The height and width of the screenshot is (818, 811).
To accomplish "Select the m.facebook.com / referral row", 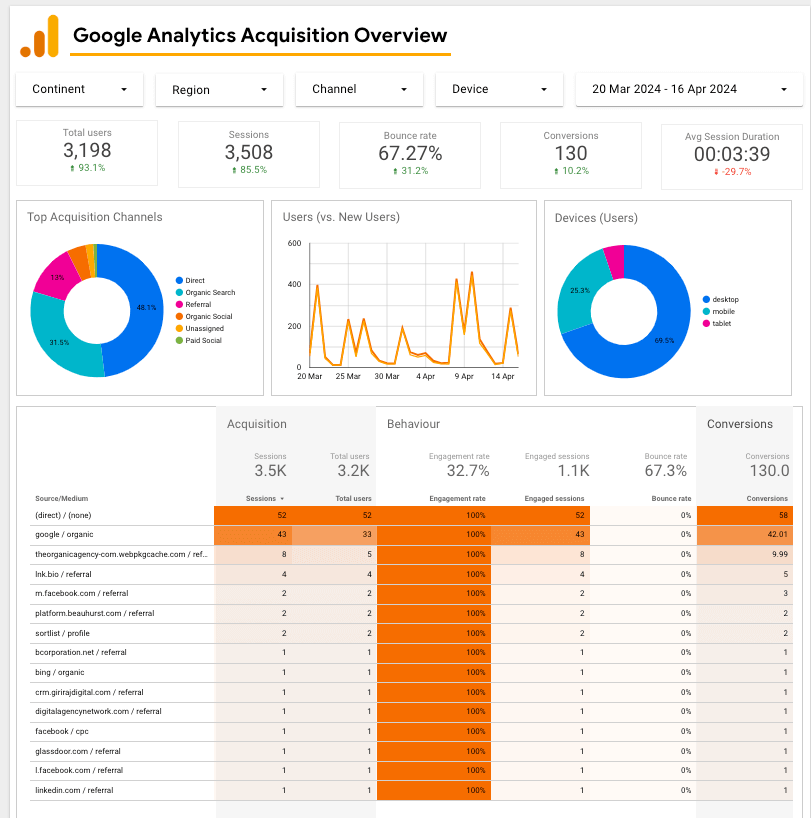I will tap(411, 594).
